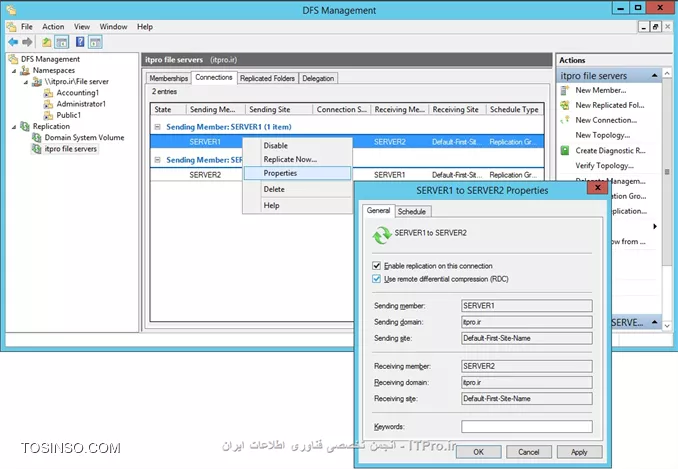The width and height of the screenshot is (678, 469).
Task: Choose Replicate Now from context menu
Action: pyautogui.click(x=297, y=159)
